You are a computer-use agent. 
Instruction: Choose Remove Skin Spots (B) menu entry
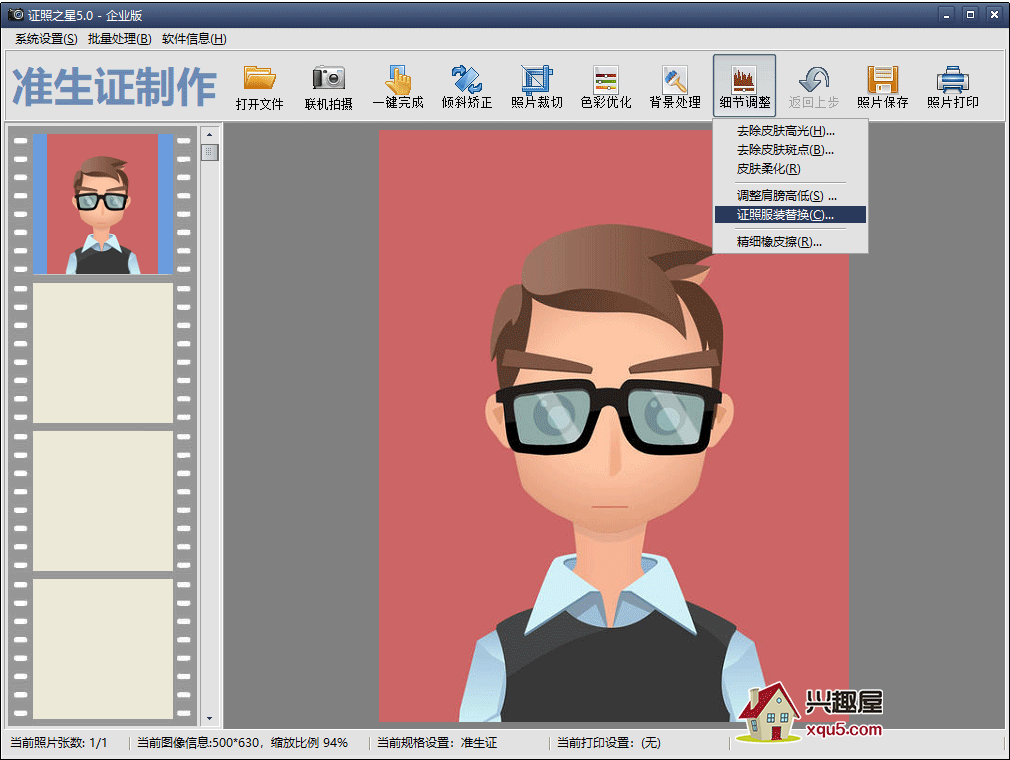click(x=785, y=150)
